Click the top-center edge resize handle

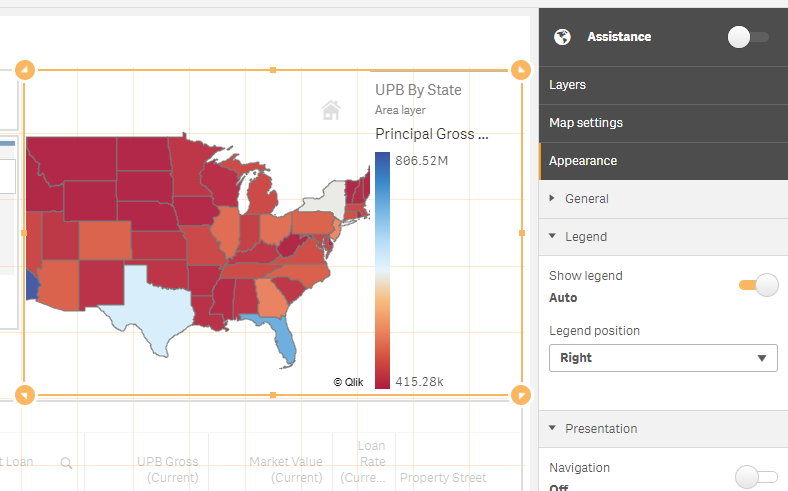[x=273, y=70]
